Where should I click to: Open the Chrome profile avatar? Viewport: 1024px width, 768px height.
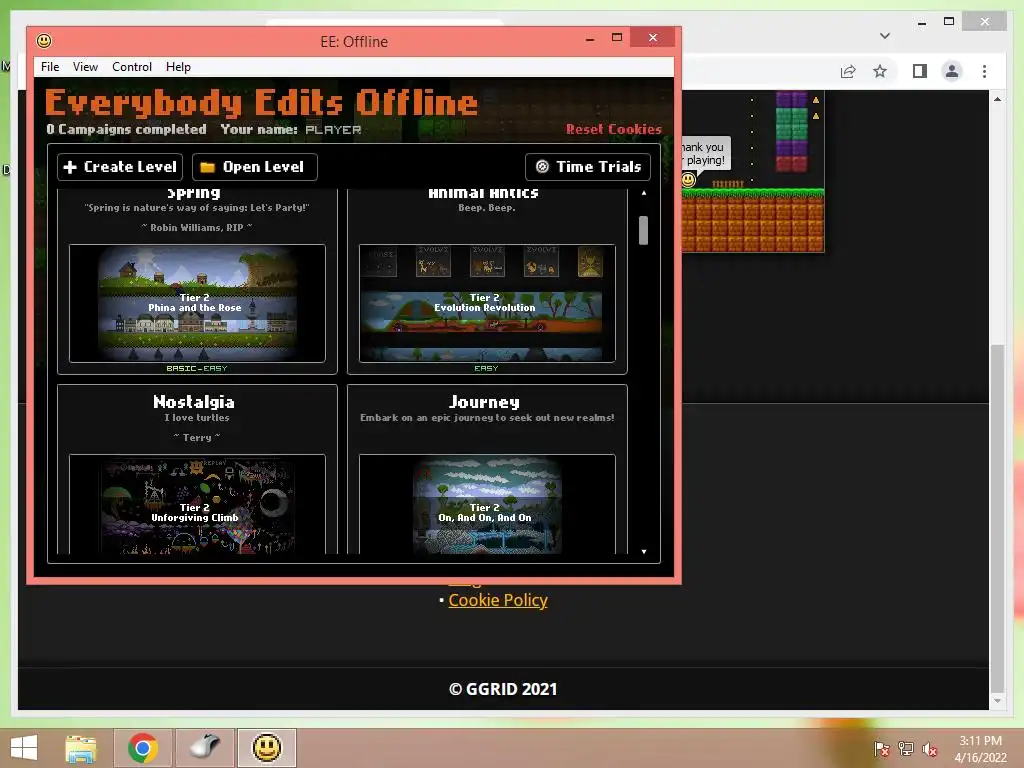(x=952, y=71)
